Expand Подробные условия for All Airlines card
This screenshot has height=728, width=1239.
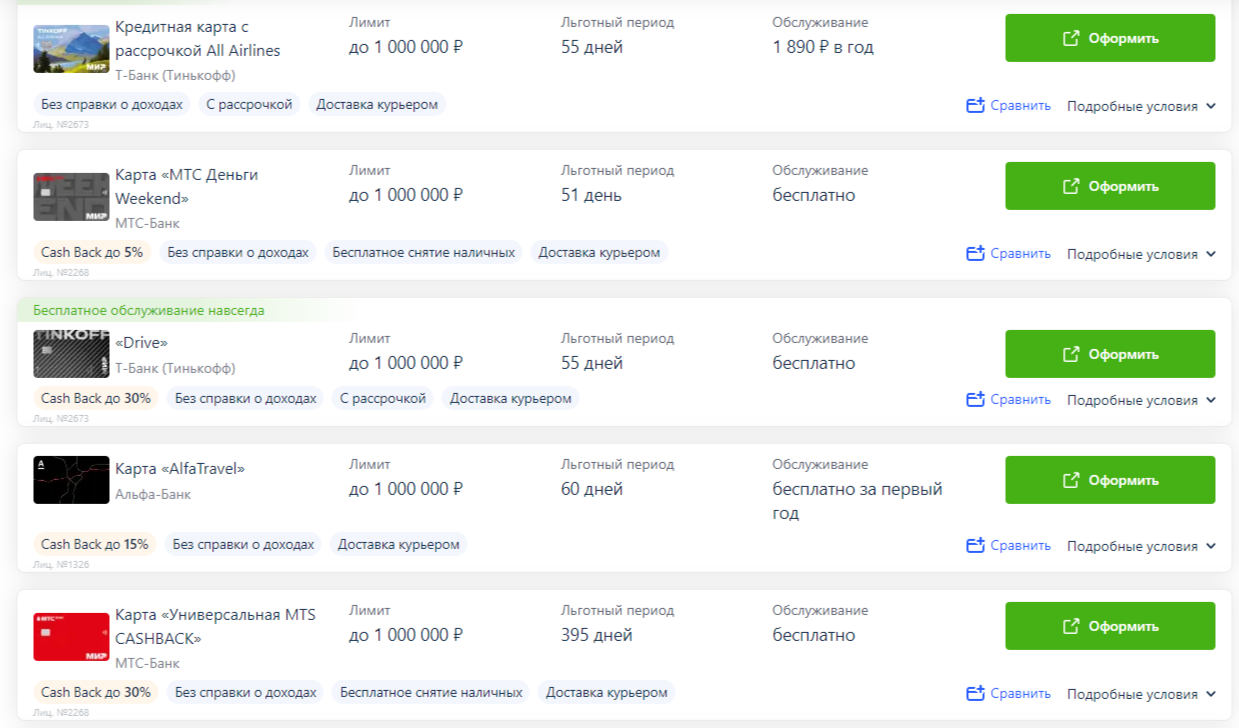click(1141, 106)
